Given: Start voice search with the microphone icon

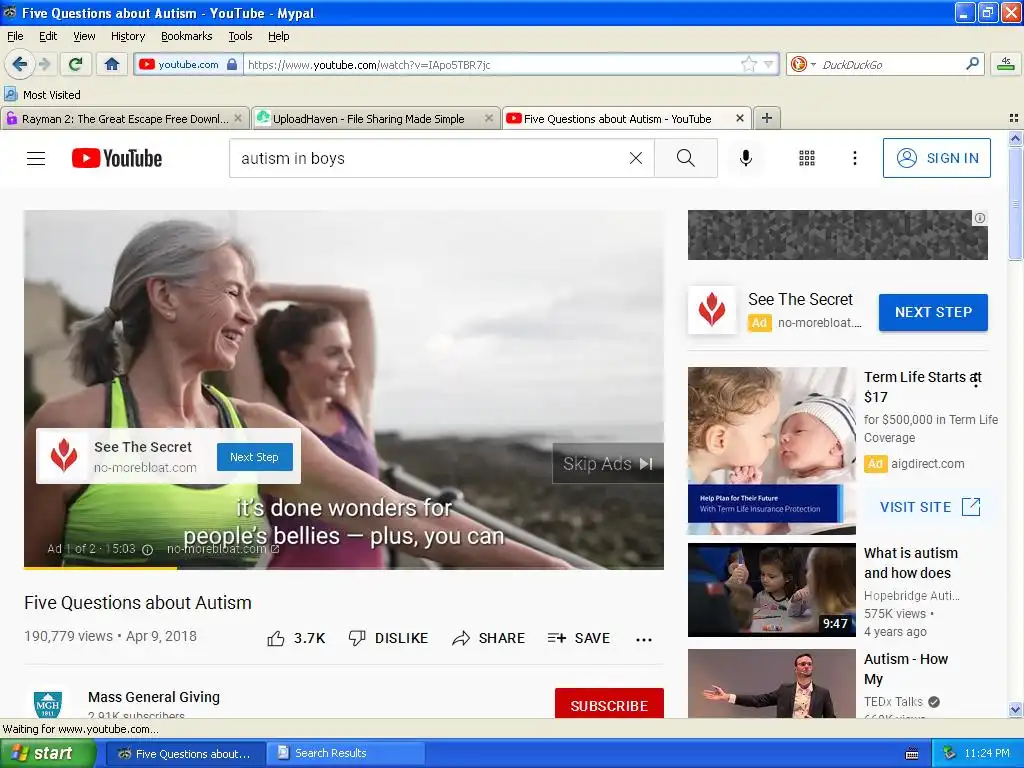Looking at the screenshot, I should point(746,158).
